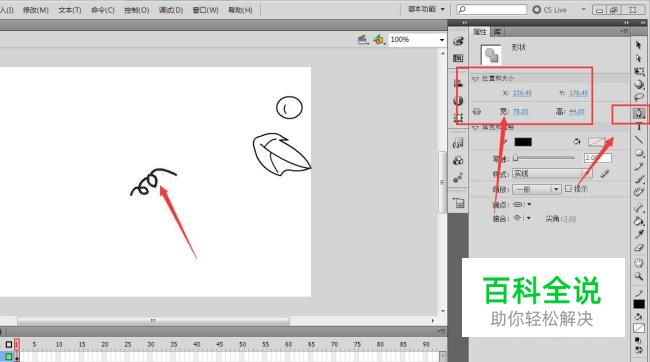Viewport: 650px width, 362px height.
Task: Click the stroke thickness slider handle
Action: tap(516, 158)
